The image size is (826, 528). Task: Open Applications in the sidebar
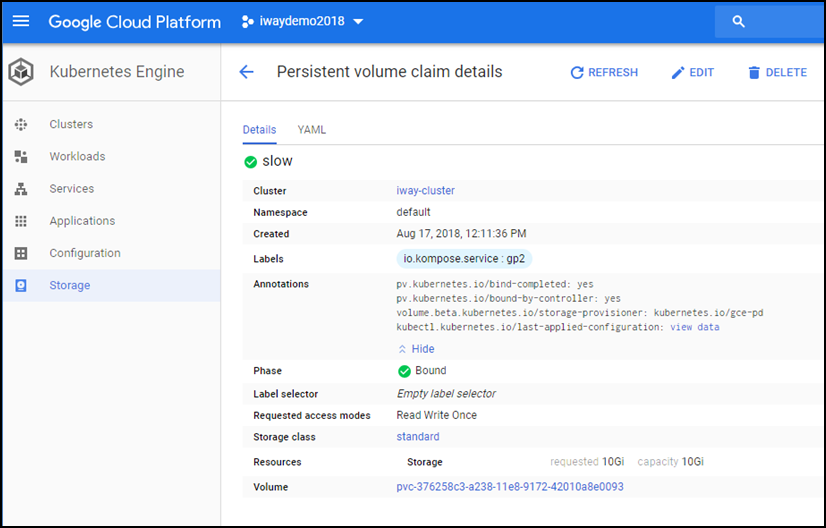coord(82,221)
